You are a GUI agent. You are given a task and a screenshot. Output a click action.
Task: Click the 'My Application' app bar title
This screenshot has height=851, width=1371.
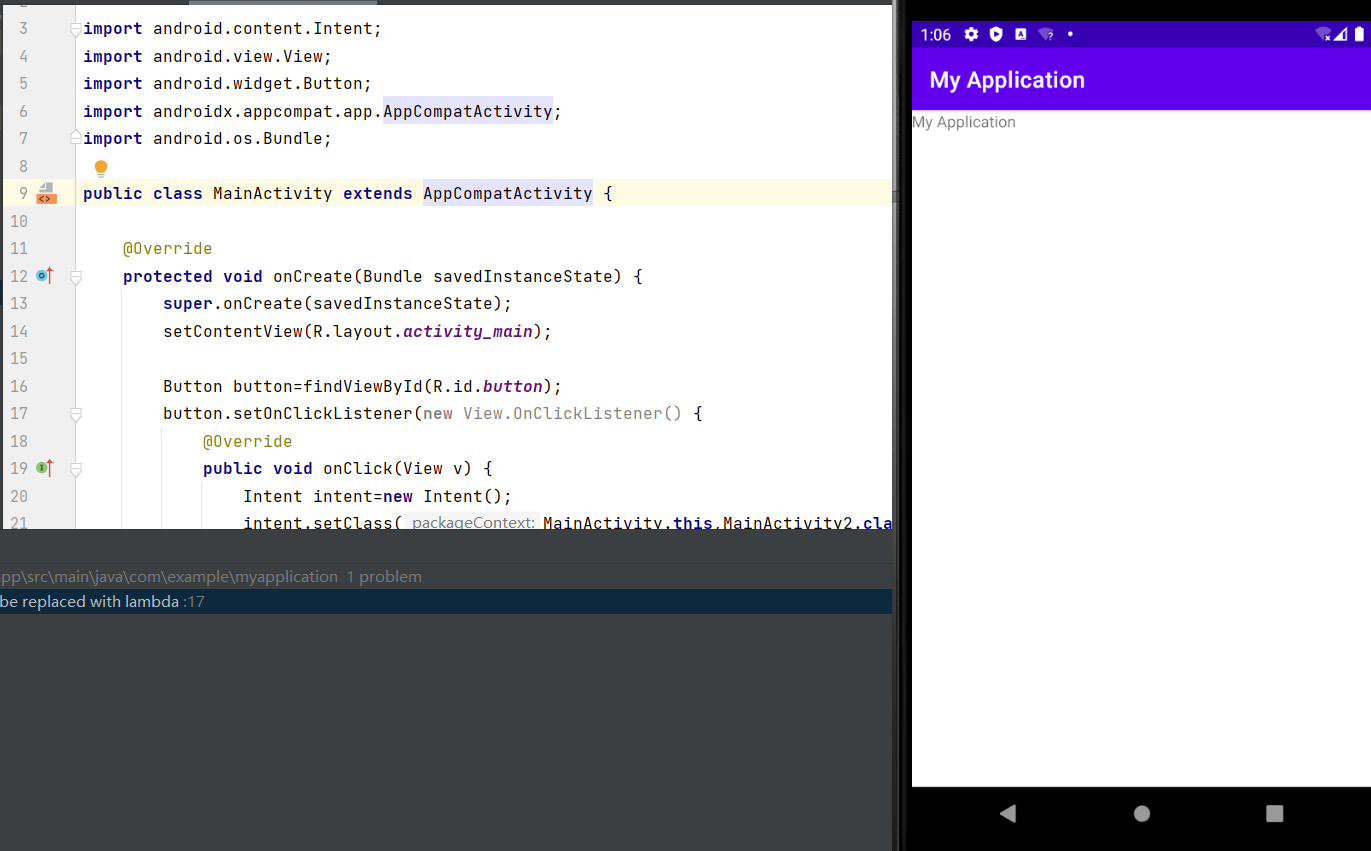click(x=1007, y=80)
